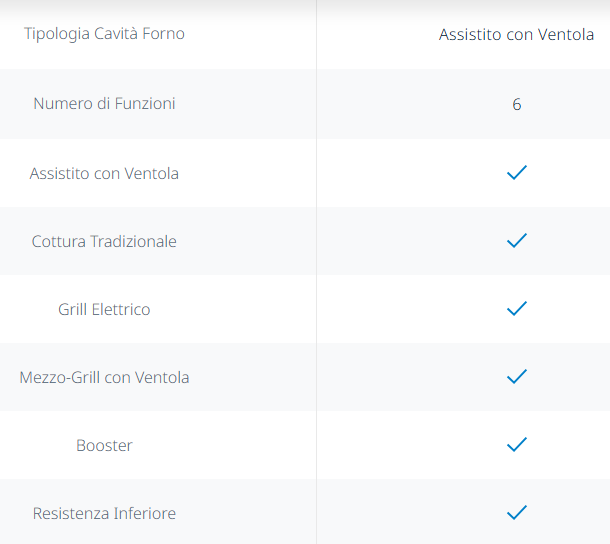Screen dimensions: 610x544
Task: Click blank area right of Grill Elettrico checkmark
Action: click(x=575, y=309)
